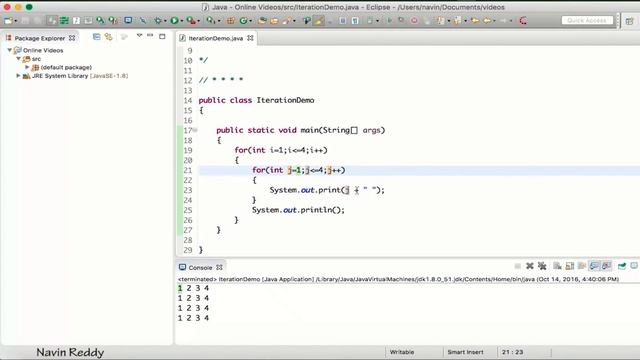This screenshot has height=360, width=640.
Task: Open the Back history dropdown arrow
Action: point(494,21)
